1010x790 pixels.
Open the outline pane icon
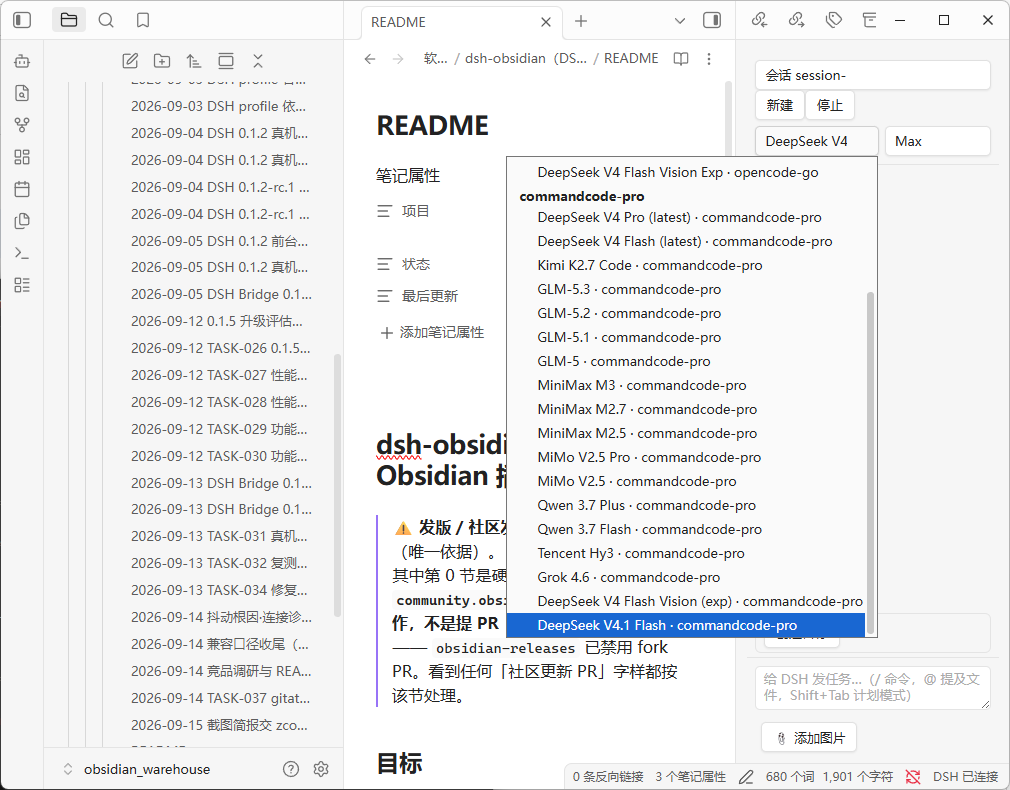tap(870, 21)
